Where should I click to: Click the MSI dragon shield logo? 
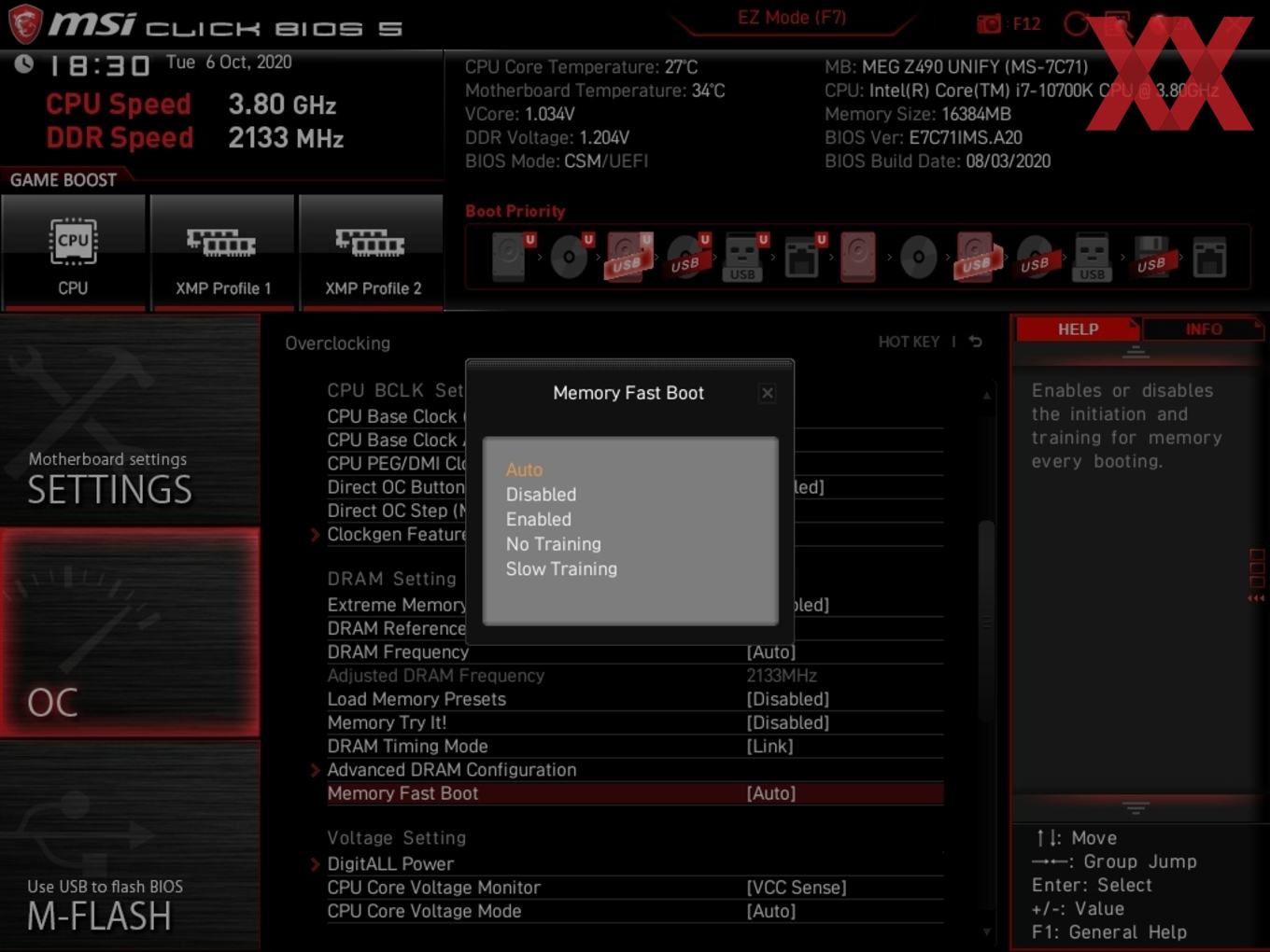click(24, 23)
